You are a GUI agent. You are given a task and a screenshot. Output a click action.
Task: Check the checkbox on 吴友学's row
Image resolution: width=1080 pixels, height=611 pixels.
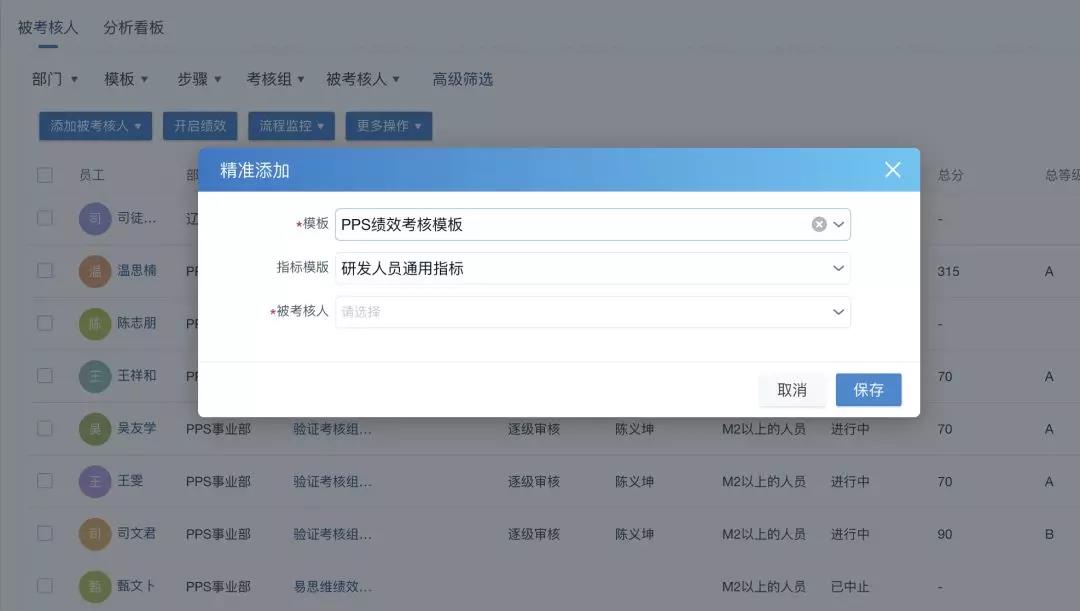click(x=44, y=429)
